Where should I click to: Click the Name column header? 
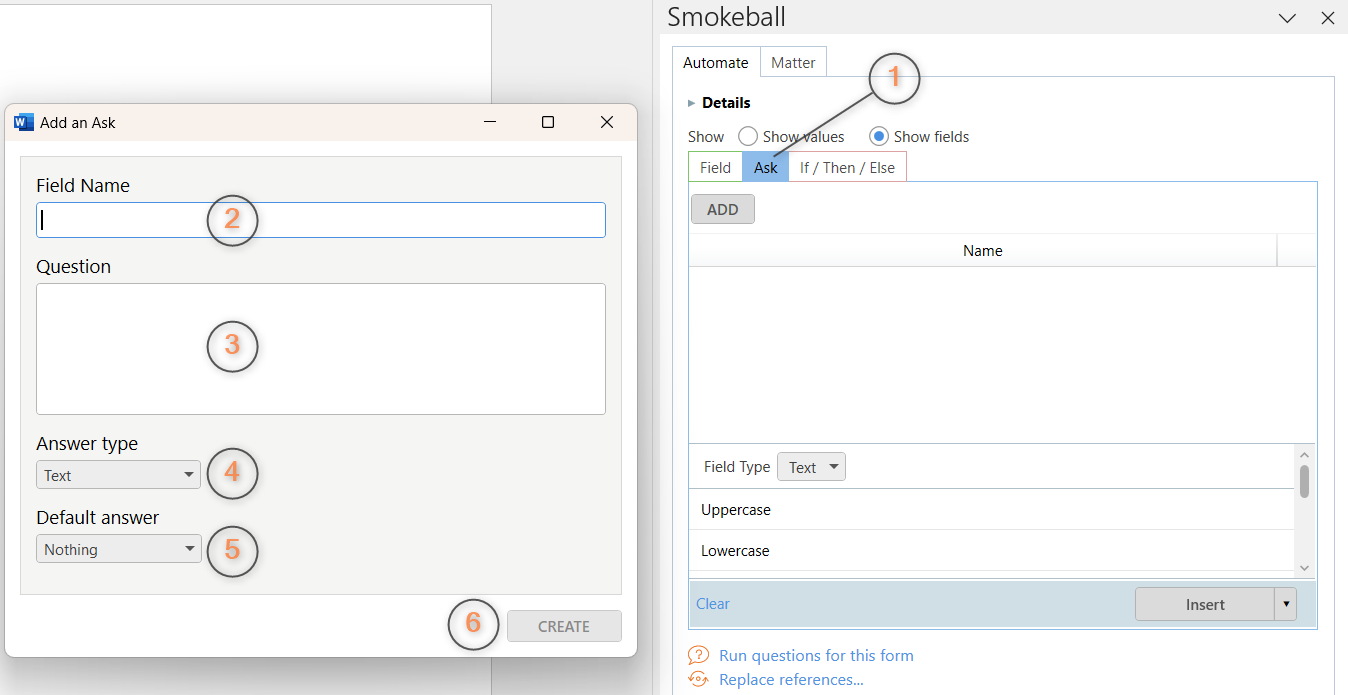pos(983,251)
